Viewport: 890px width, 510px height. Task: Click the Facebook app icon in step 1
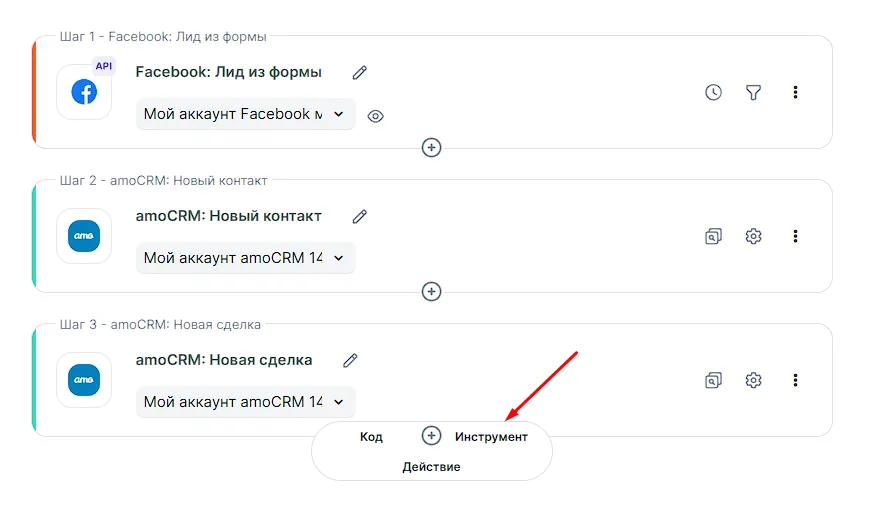tap(84, 92)
